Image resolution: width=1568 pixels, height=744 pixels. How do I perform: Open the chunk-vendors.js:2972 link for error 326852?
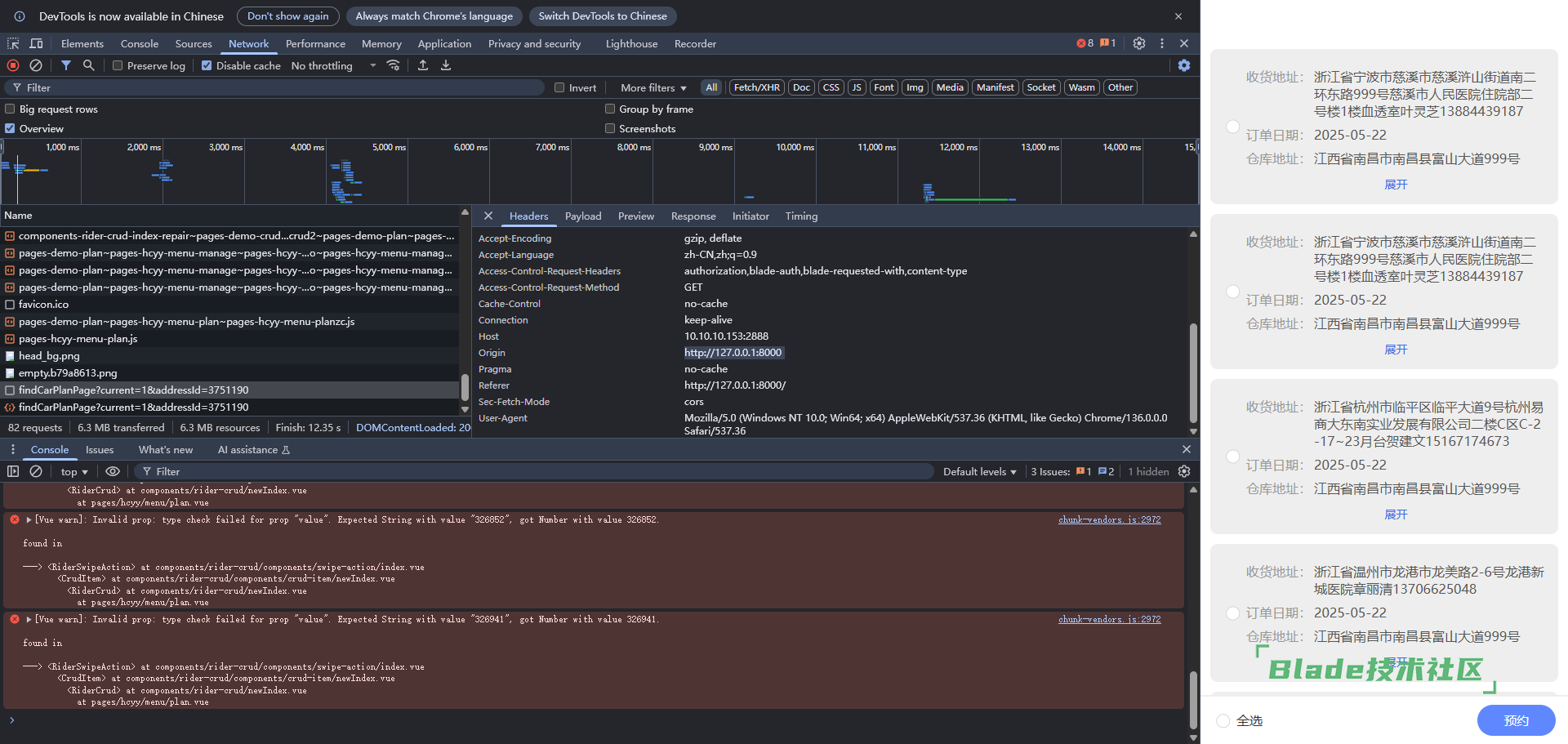(x=1109, y=519)
